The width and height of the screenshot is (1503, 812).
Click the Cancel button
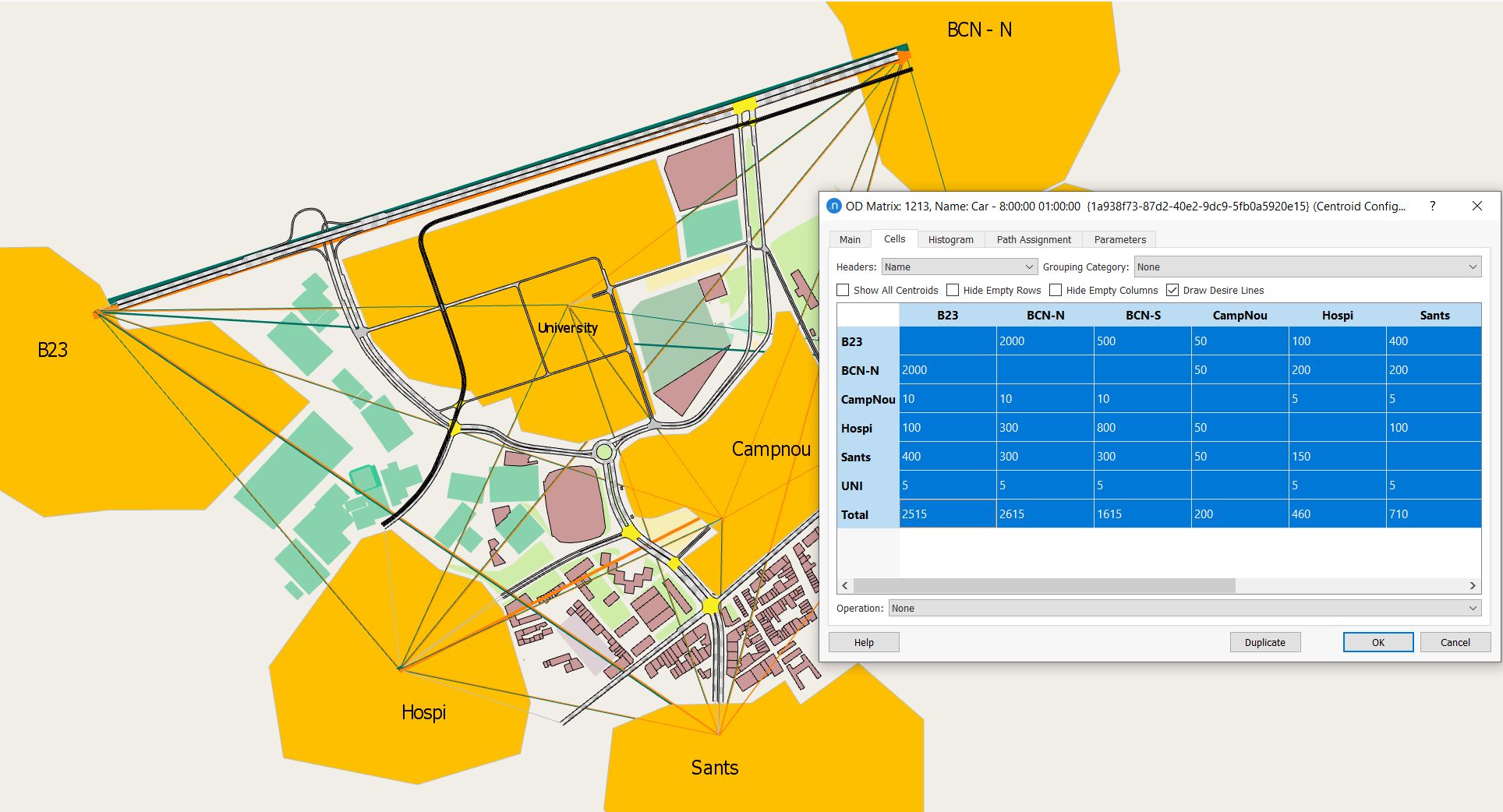click(x=1455, y=642)
